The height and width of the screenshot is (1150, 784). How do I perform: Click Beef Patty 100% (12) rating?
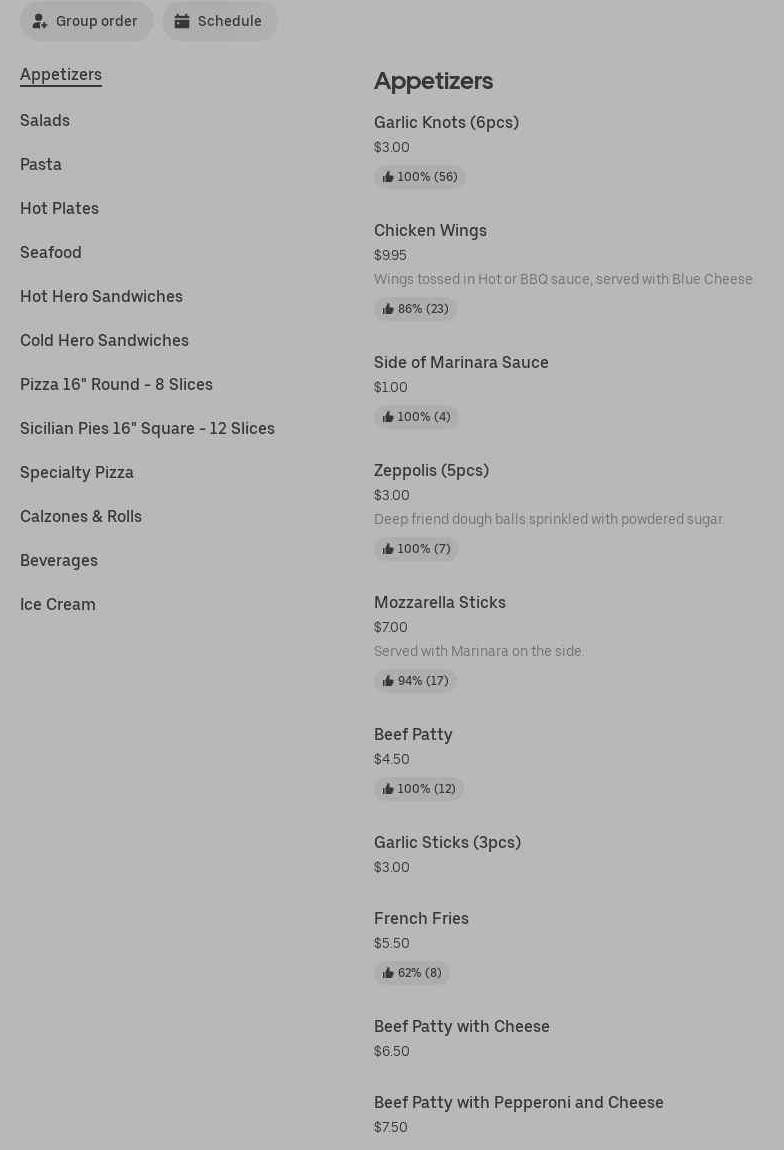(418, 789)
